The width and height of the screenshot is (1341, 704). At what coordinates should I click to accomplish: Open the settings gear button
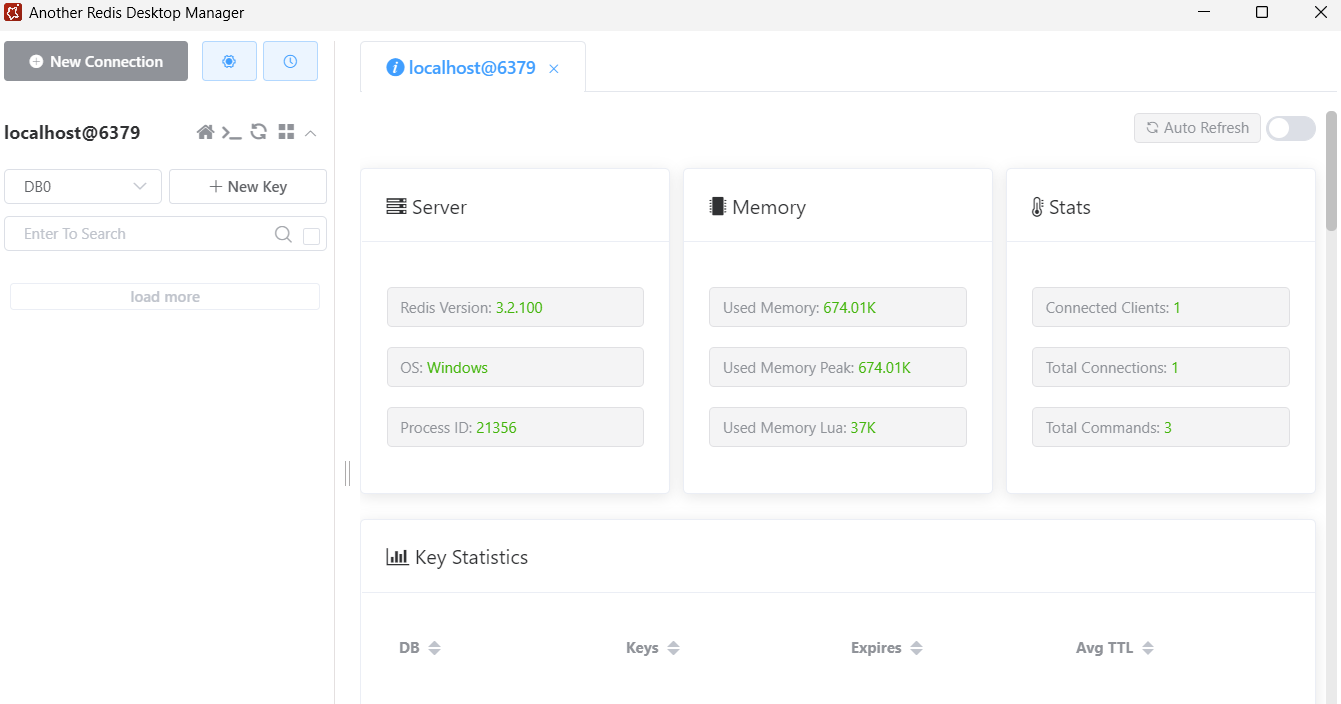pyautogui.click(x=229, y=61)
